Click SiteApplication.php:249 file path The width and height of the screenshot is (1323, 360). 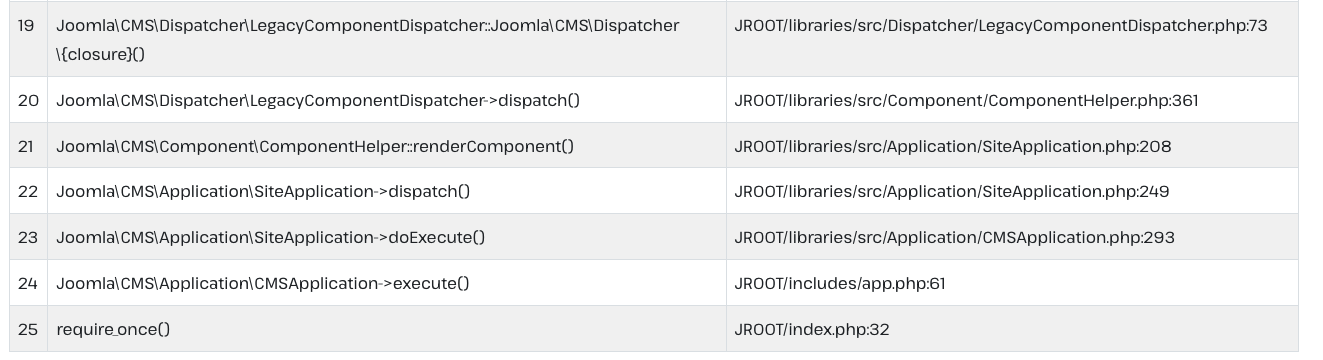[952, 191]
